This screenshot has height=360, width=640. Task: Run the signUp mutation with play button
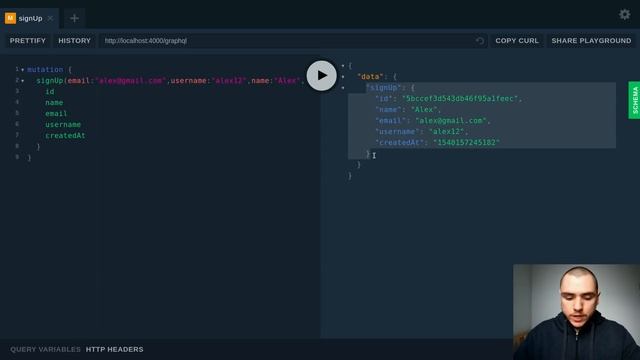pos(322,76)
